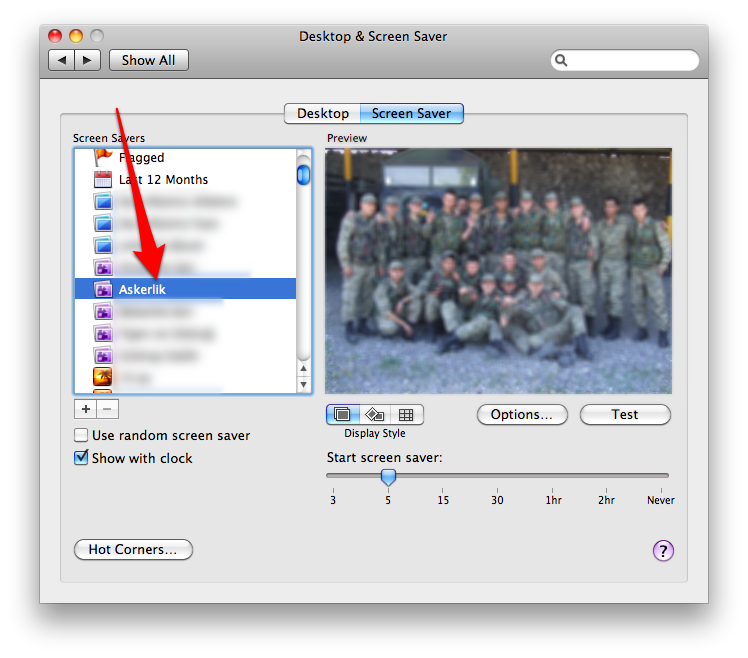Pick the Mosaic grid display style icon

(x=406, y=414)
